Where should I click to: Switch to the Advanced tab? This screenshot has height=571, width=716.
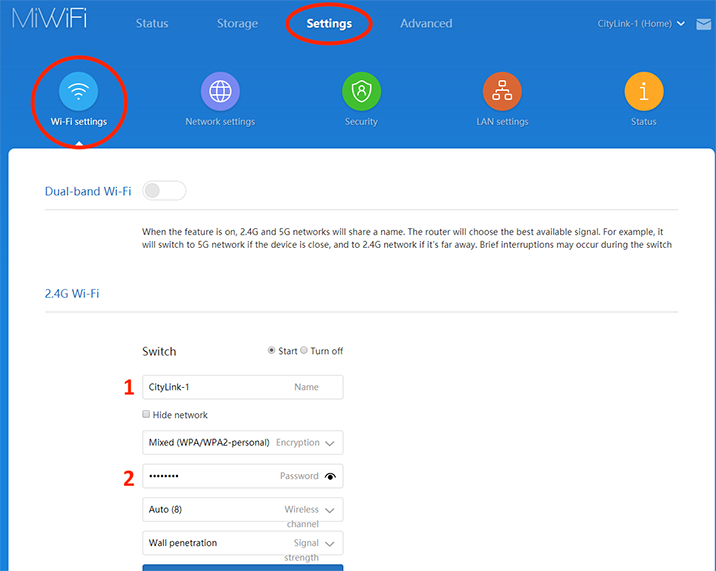(x=426, y=24)
